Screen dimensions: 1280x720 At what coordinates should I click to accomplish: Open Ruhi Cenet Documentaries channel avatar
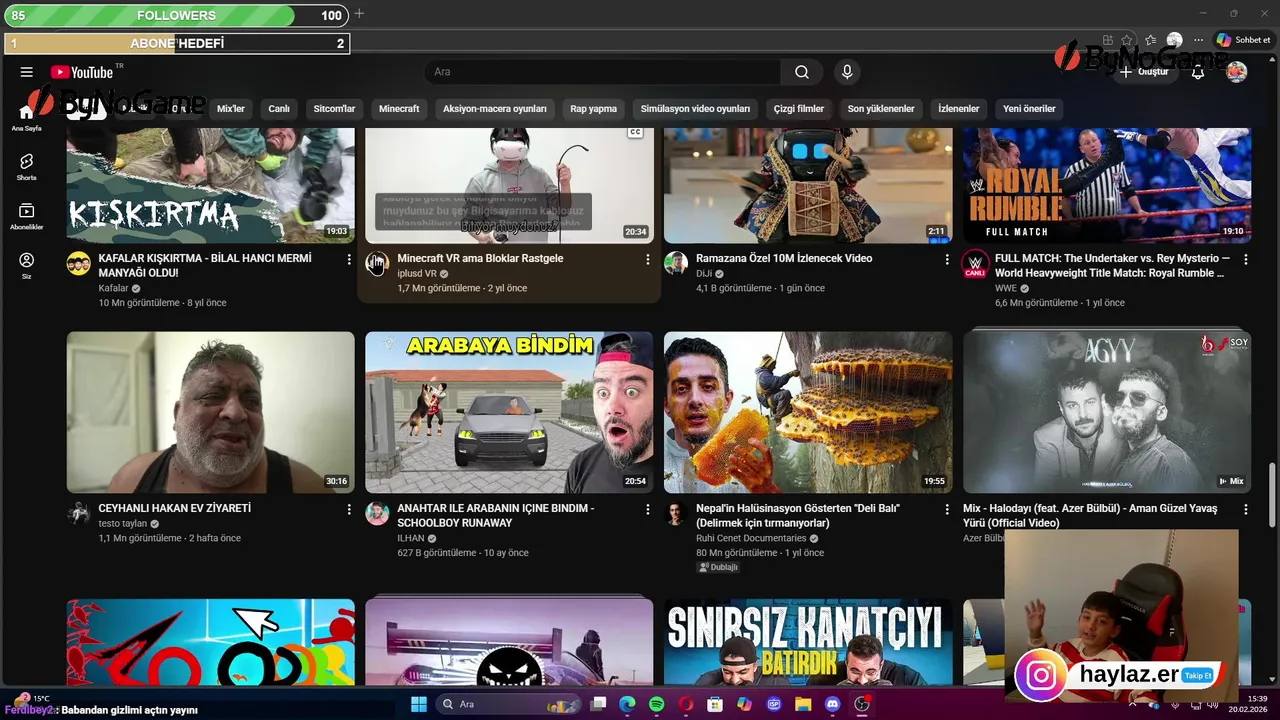click(676, 514)
